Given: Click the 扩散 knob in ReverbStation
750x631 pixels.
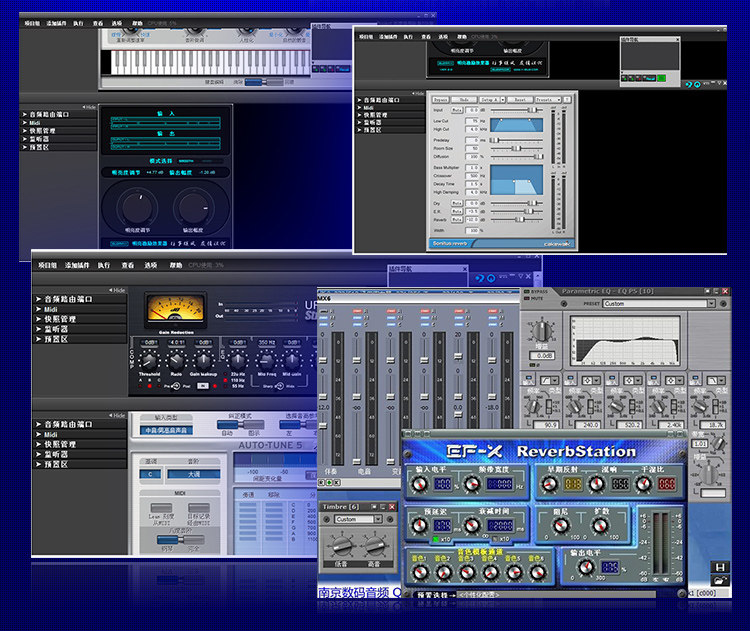Looking at the screenshot, I should [x=600, y=526].
